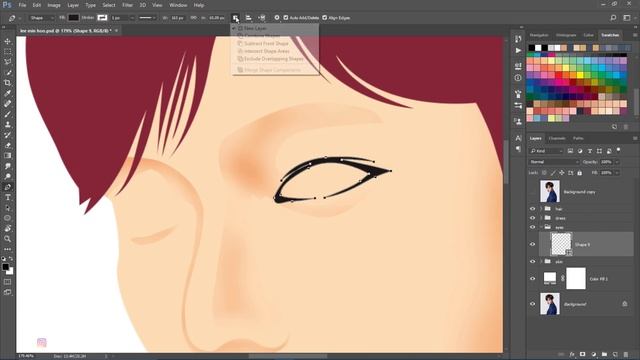Image resolution: width=640 pixels, height=360 pixels.
Task: Open the Layers panel menu icon
Action: pos(635,138)
